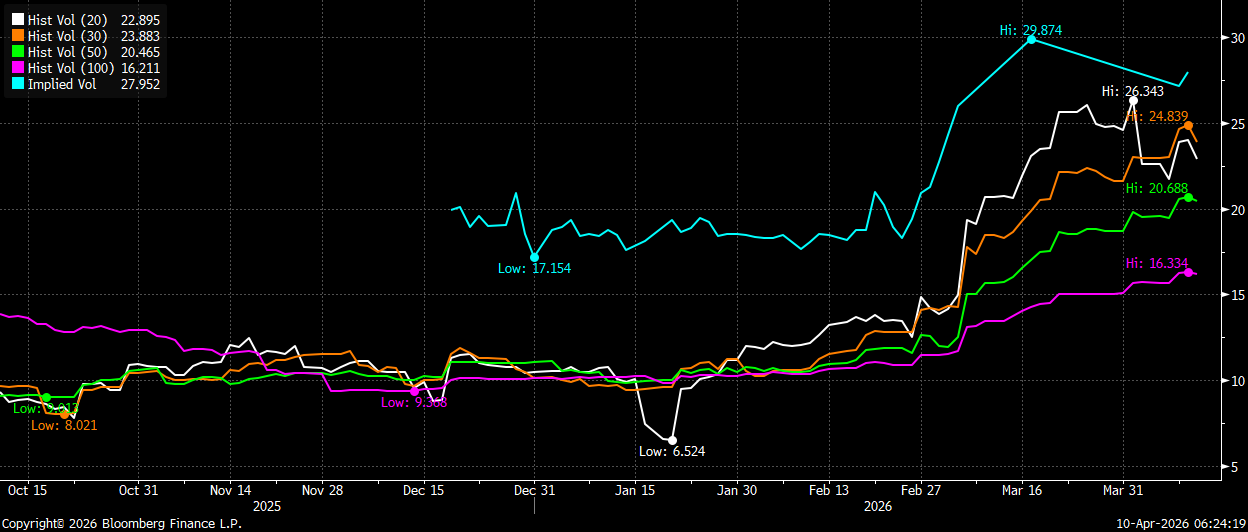Click the 30 value on y-axis

pyautogui.click(x=1237, y=38)
